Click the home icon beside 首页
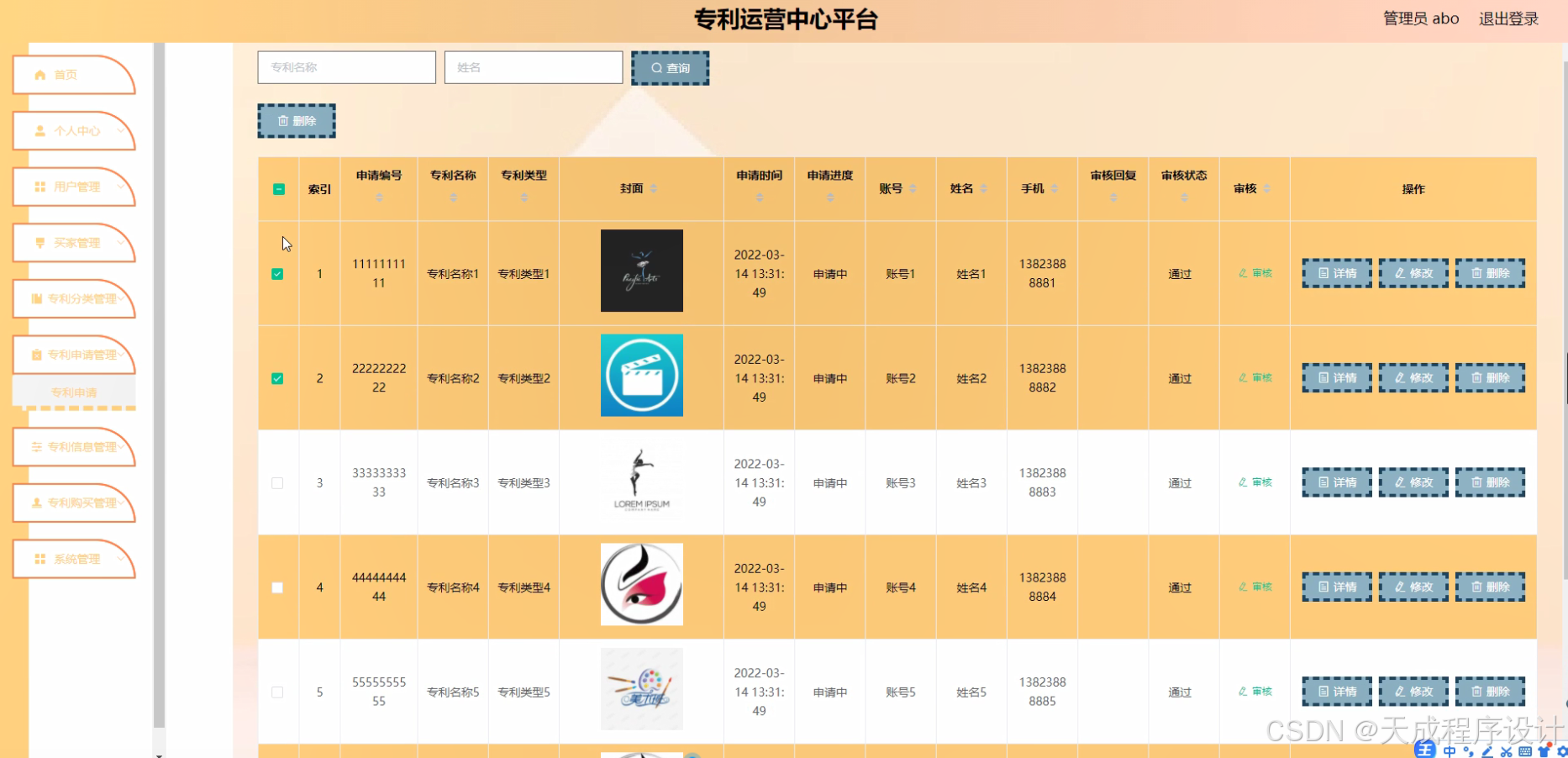Screen dimensions: 1568x758 [39, 74]
